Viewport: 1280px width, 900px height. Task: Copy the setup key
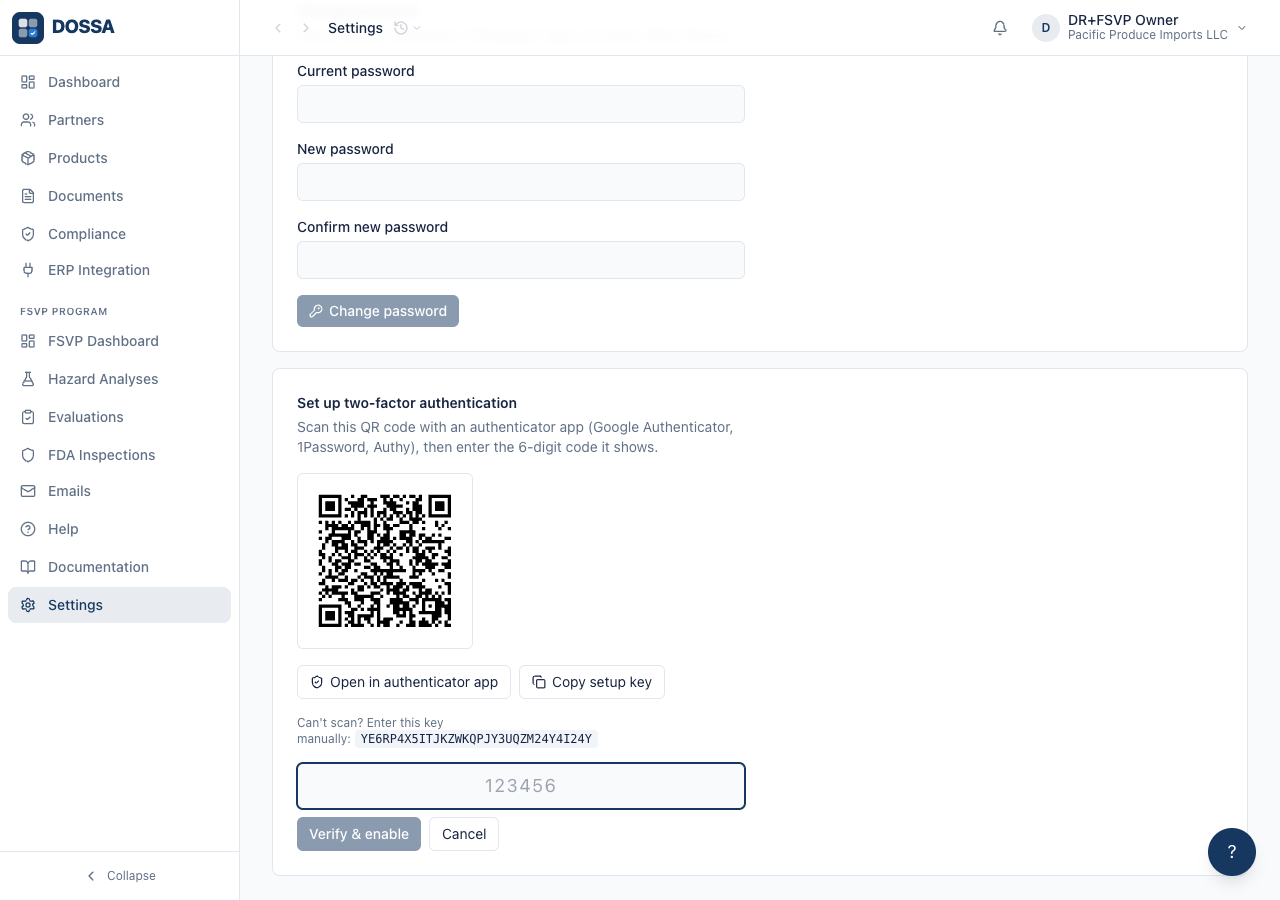pos(592,682)
